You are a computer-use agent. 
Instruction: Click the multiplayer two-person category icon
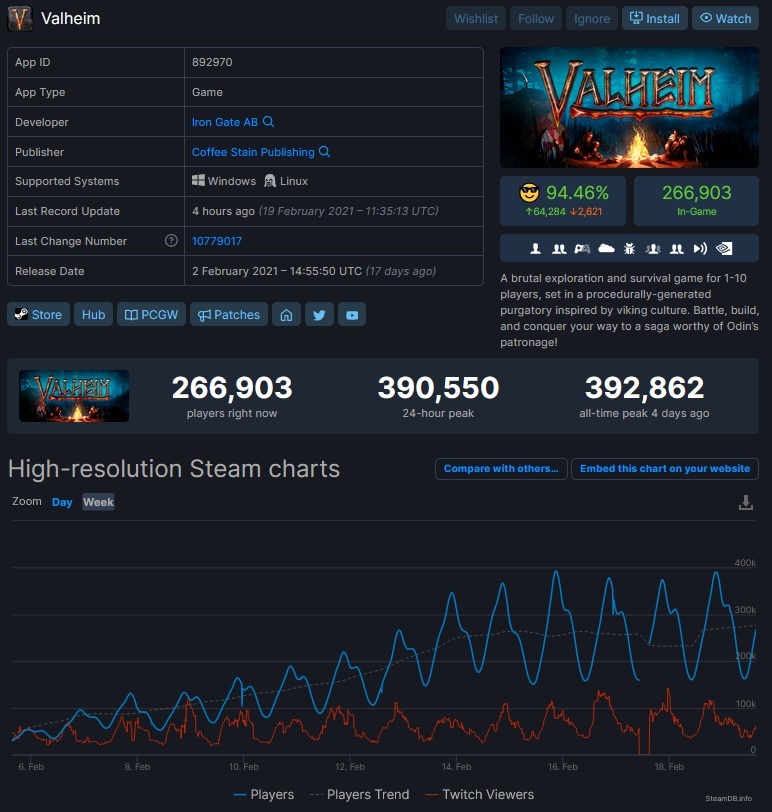pyautogui.click(x=559, y=249)
